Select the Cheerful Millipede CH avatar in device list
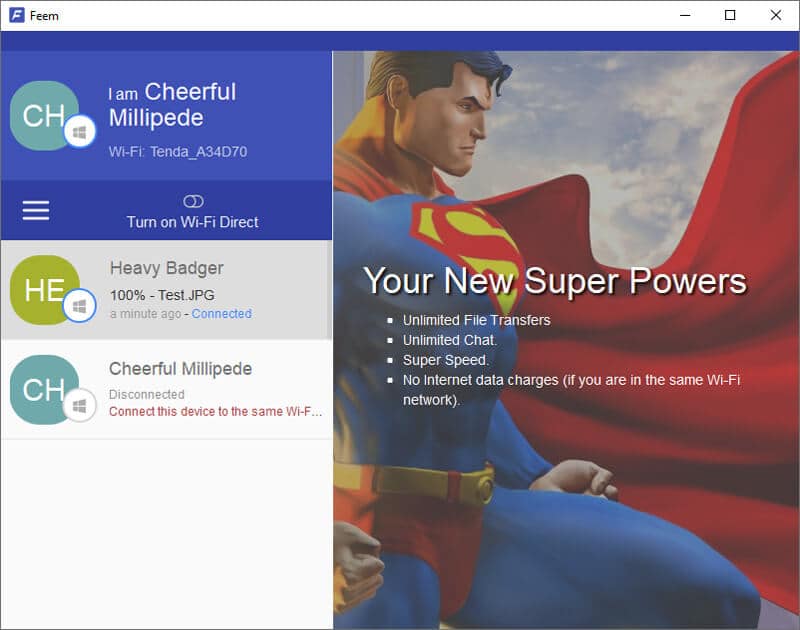The width and height of the screenshot is (800, 630). coord(45,389)
